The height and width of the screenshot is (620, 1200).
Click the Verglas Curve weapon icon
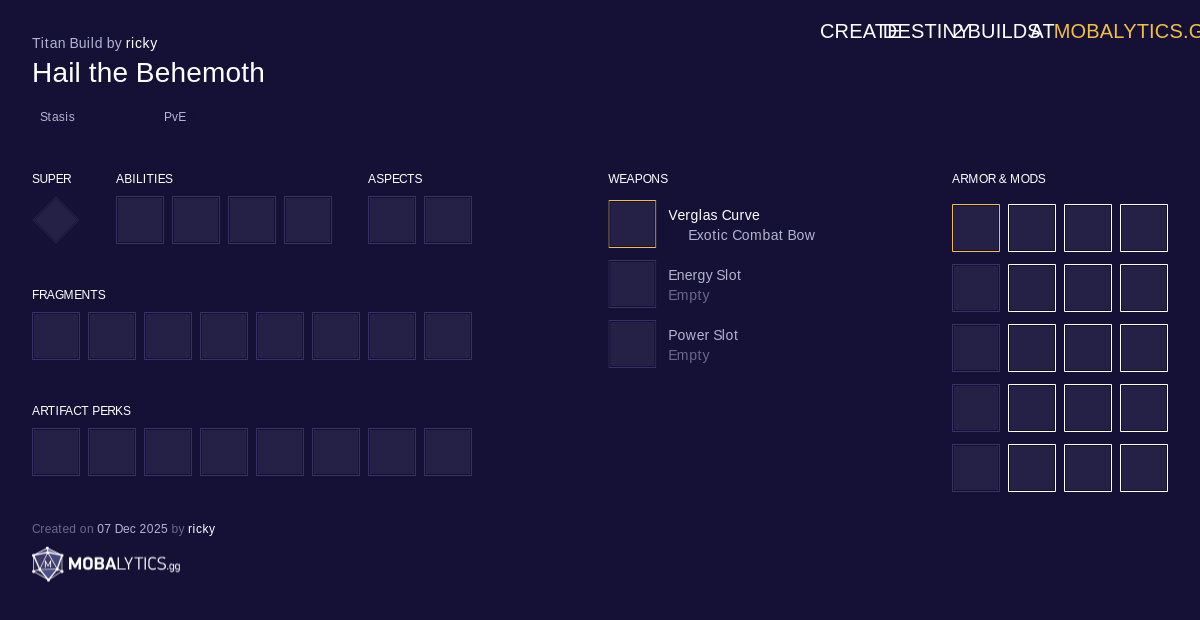(632, 224)
